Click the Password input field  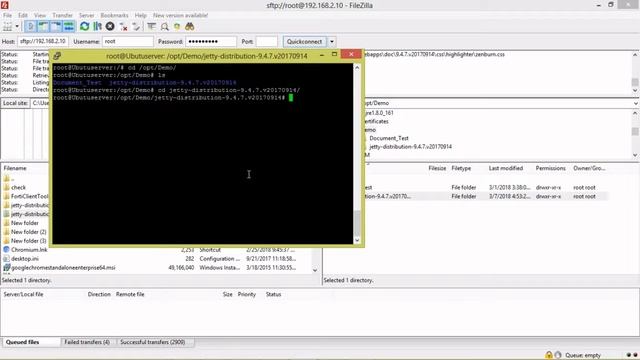[x=211, y=42]
